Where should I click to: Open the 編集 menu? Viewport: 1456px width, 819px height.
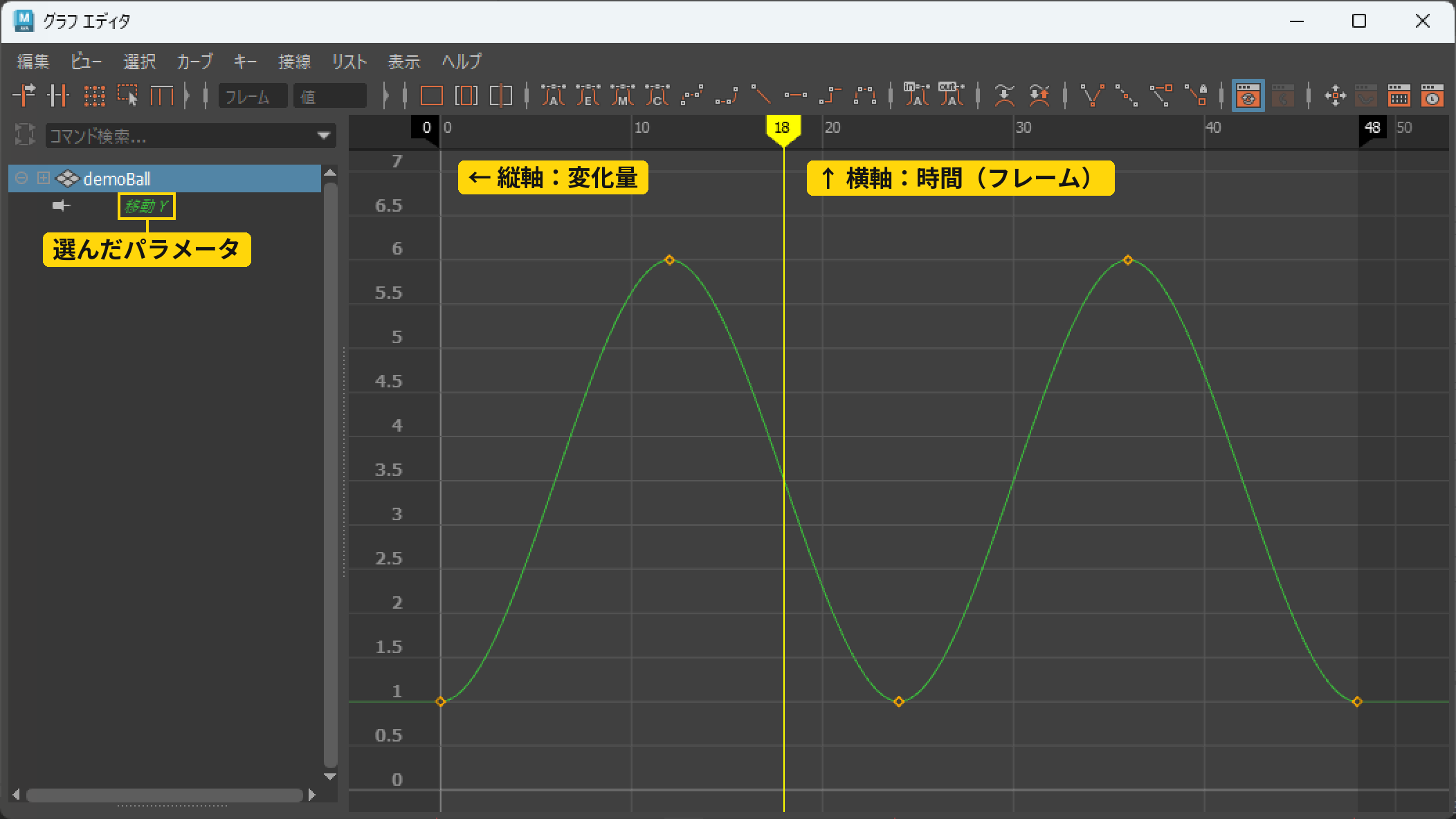[33, 62]
